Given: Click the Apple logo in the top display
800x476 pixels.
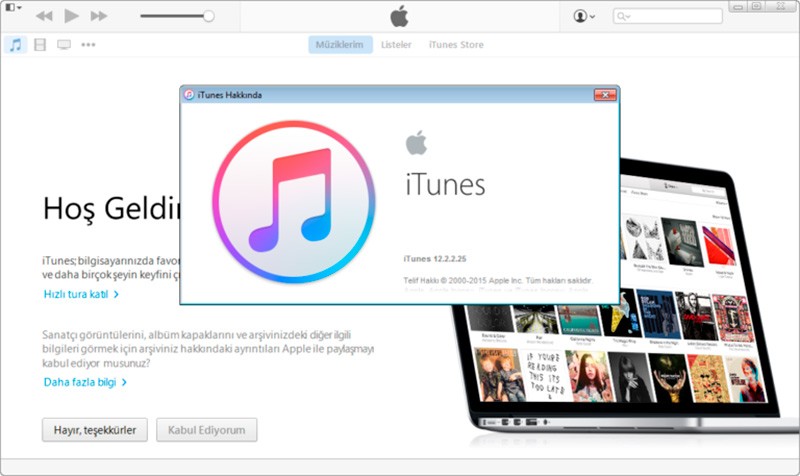Looking at the screenshot, I should [x=399, y=16].
